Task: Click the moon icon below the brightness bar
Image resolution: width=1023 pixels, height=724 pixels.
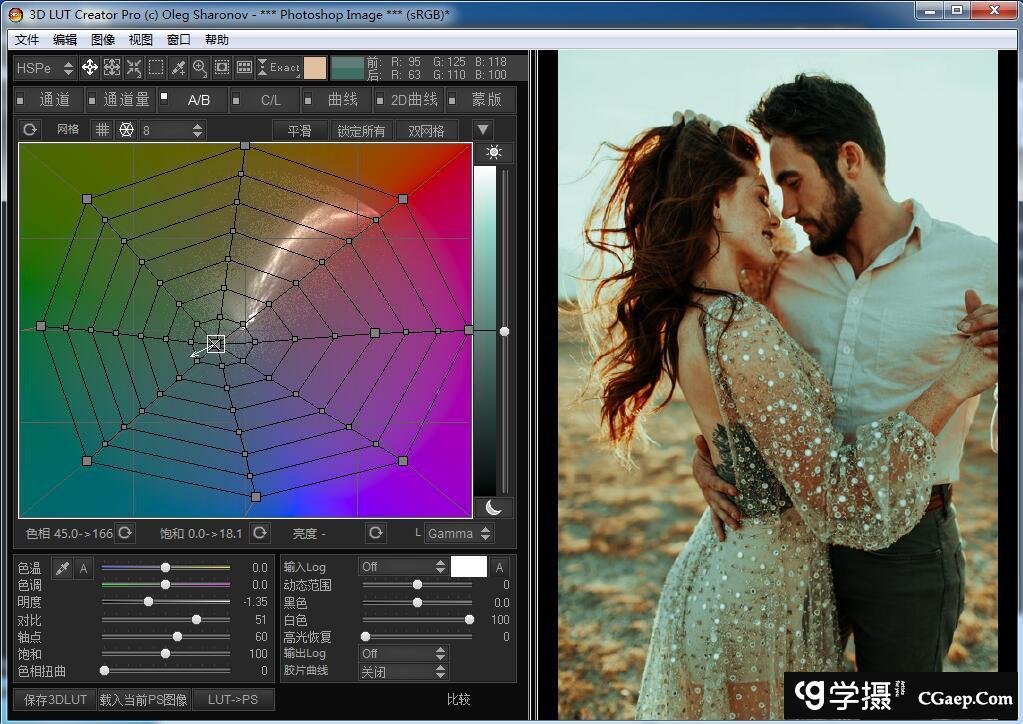Action: (x=492, y=507)
